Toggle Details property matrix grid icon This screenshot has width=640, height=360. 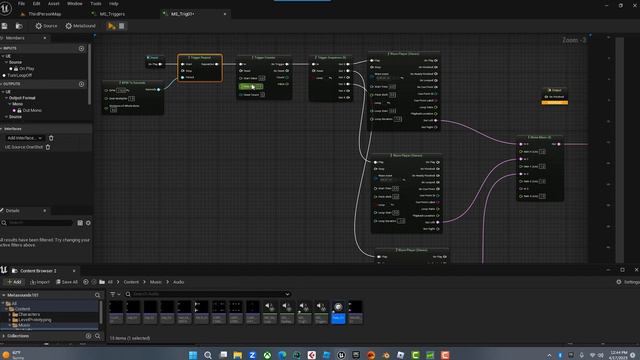[x=80, y=223]
